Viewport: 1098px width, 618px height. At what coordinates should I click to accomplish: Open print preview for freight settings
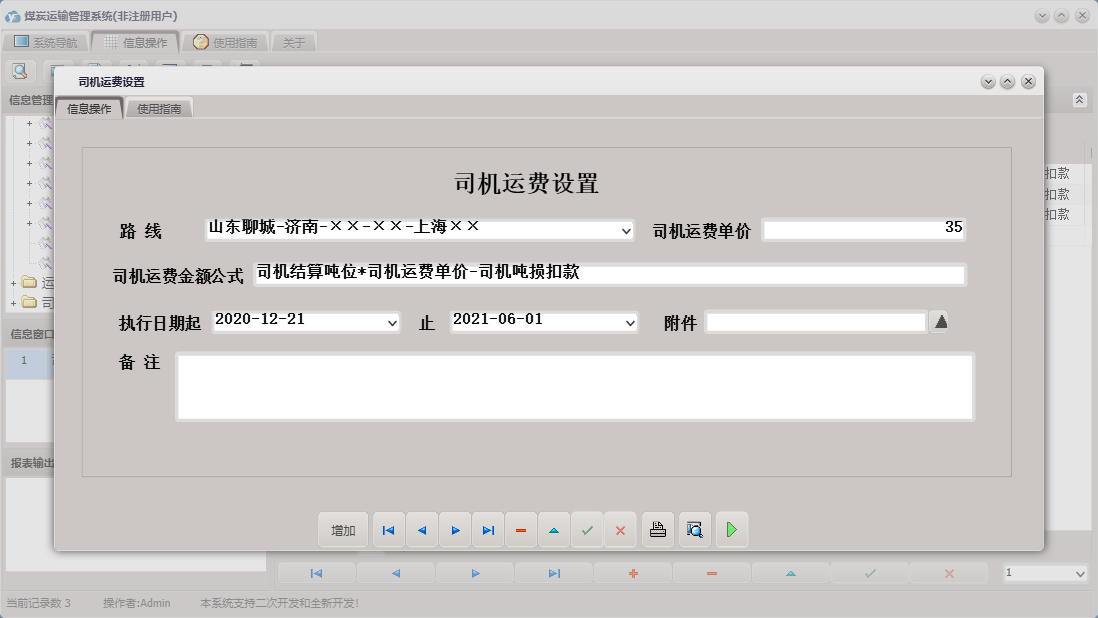tap(694, 530)
